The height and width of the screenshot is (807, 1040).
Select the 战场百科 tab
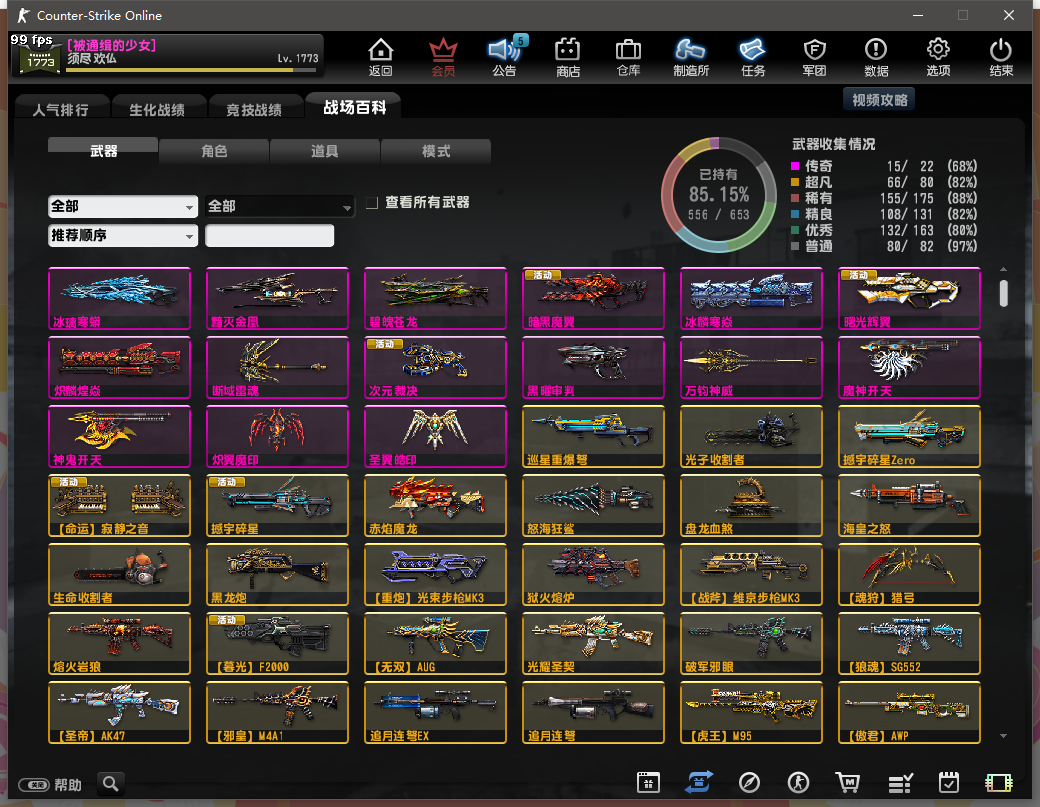click(354, 107)
